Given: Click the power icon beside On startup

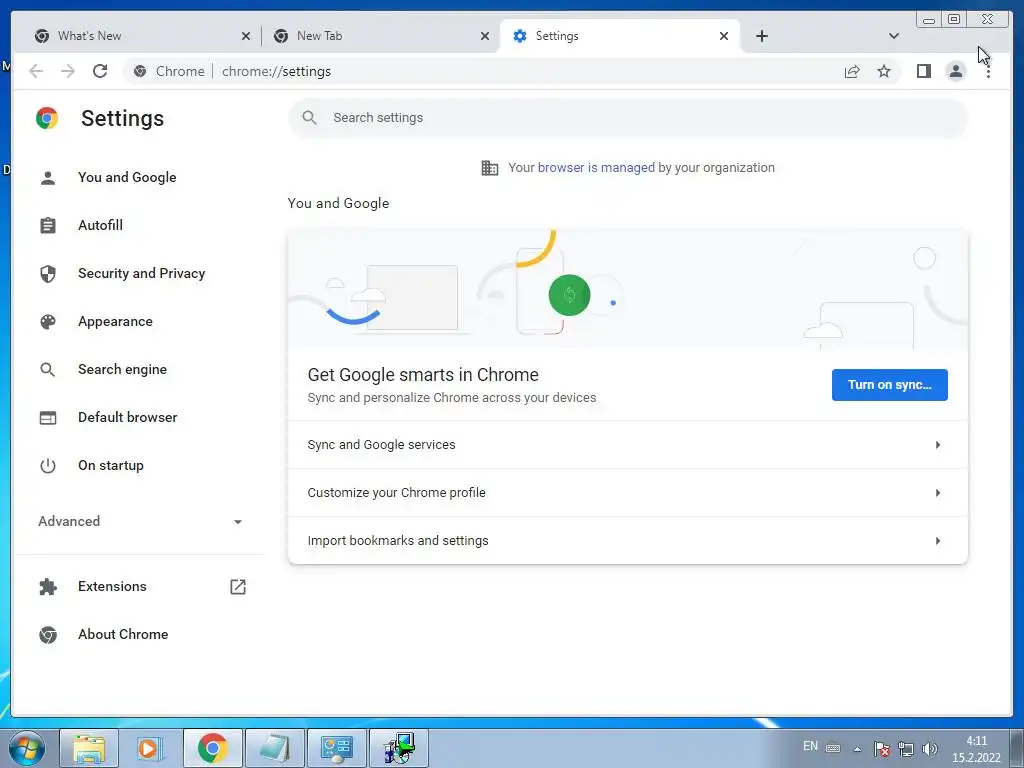Looking at the screenshot, I should [x=48, y=466].
